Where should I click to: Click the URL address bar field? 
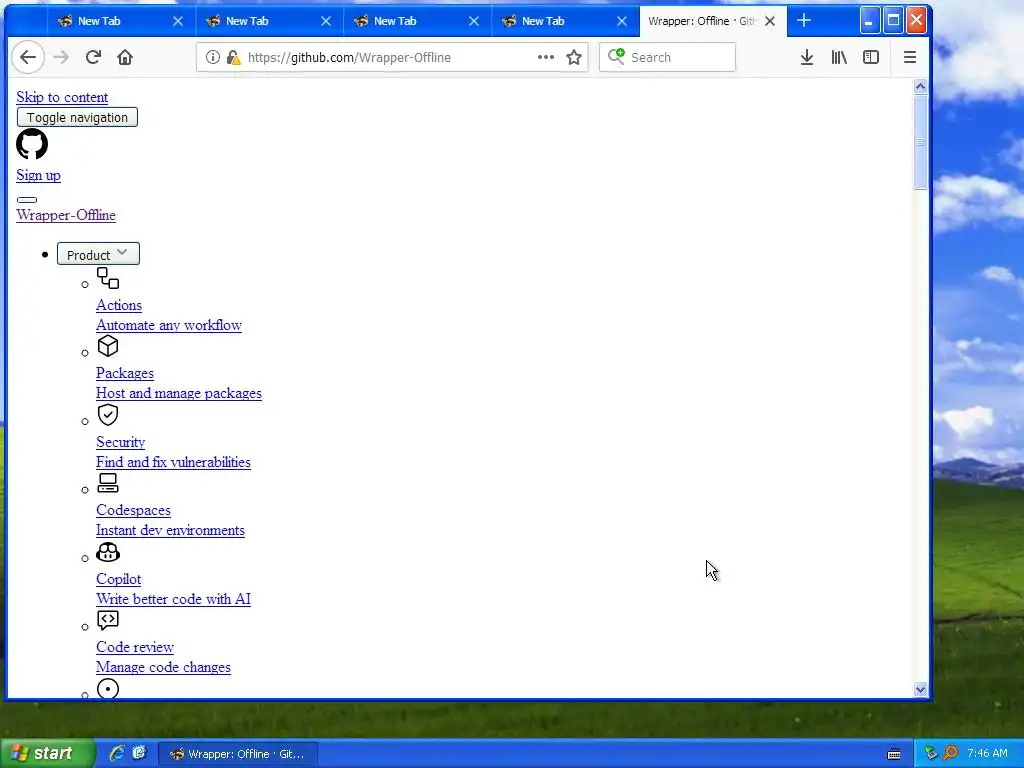tap(390, 57)
